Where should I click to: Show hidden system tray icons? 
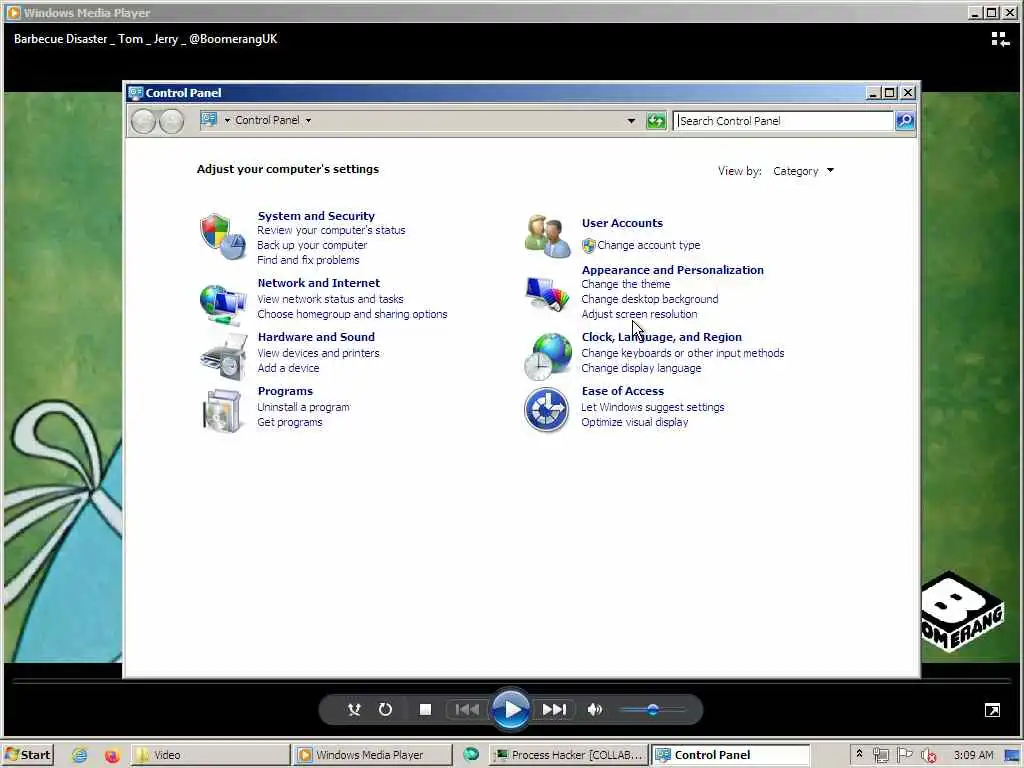tap(859, 754)
